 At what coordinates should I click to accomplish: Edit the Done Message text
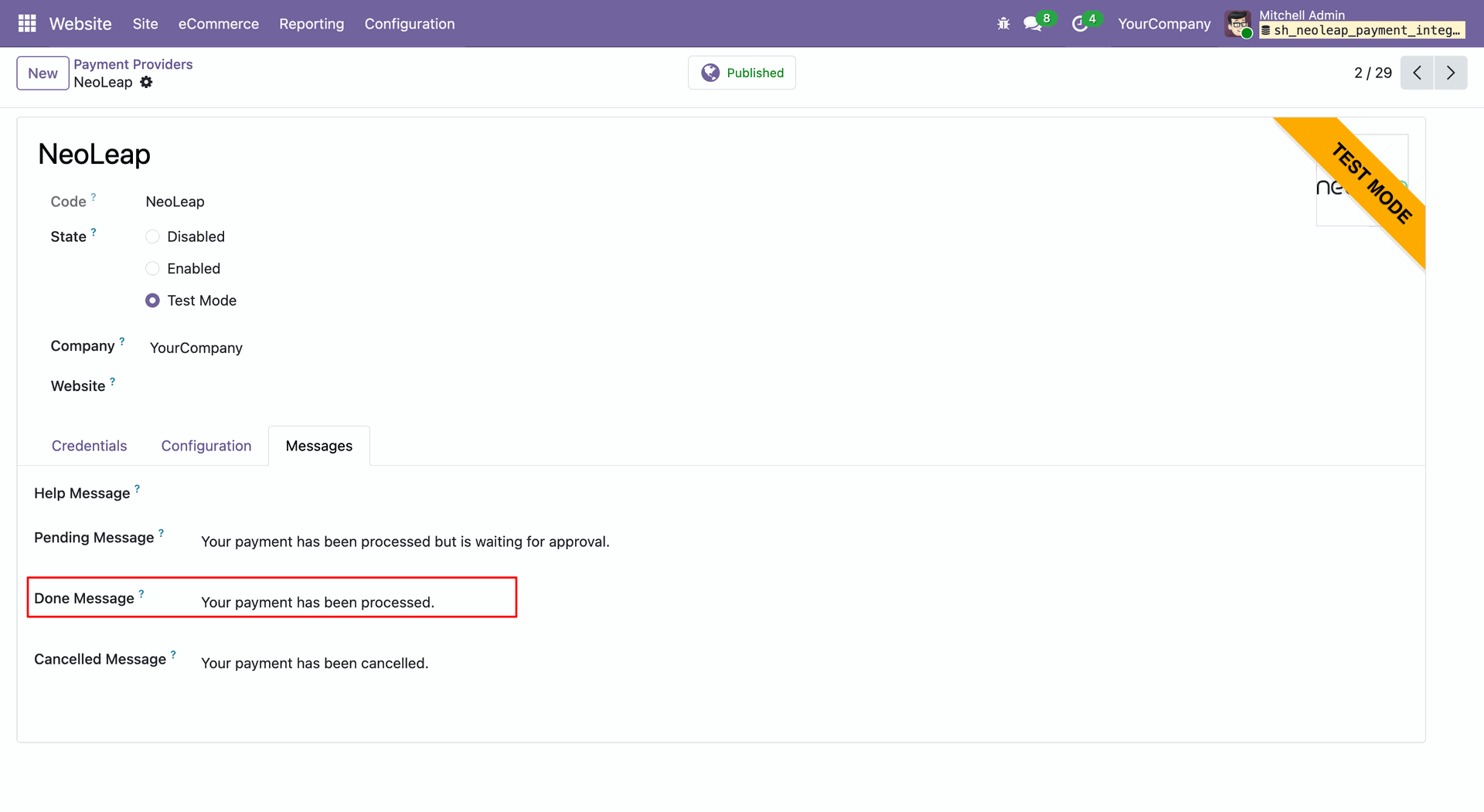coord(318,603)
